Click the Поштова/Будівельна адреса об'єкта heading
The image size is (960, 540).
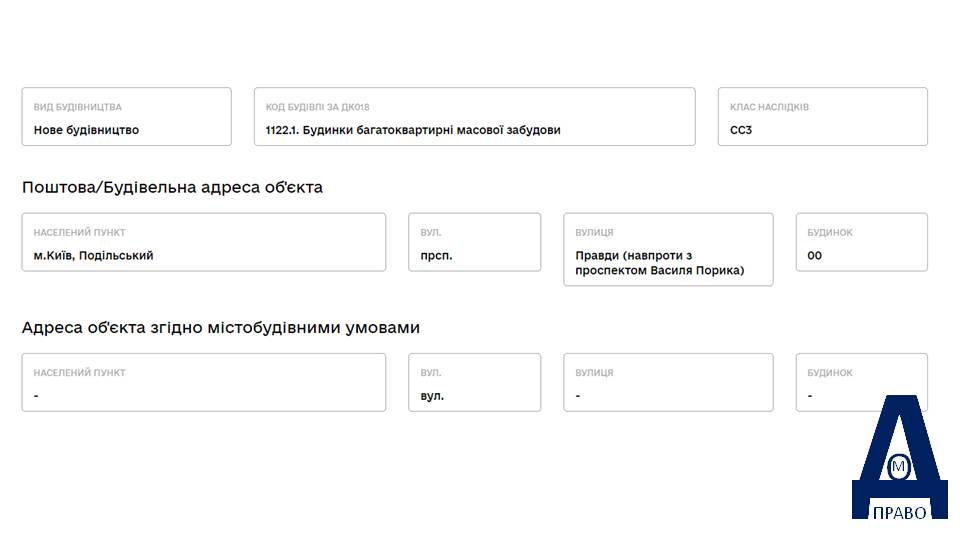click(172, 187)
